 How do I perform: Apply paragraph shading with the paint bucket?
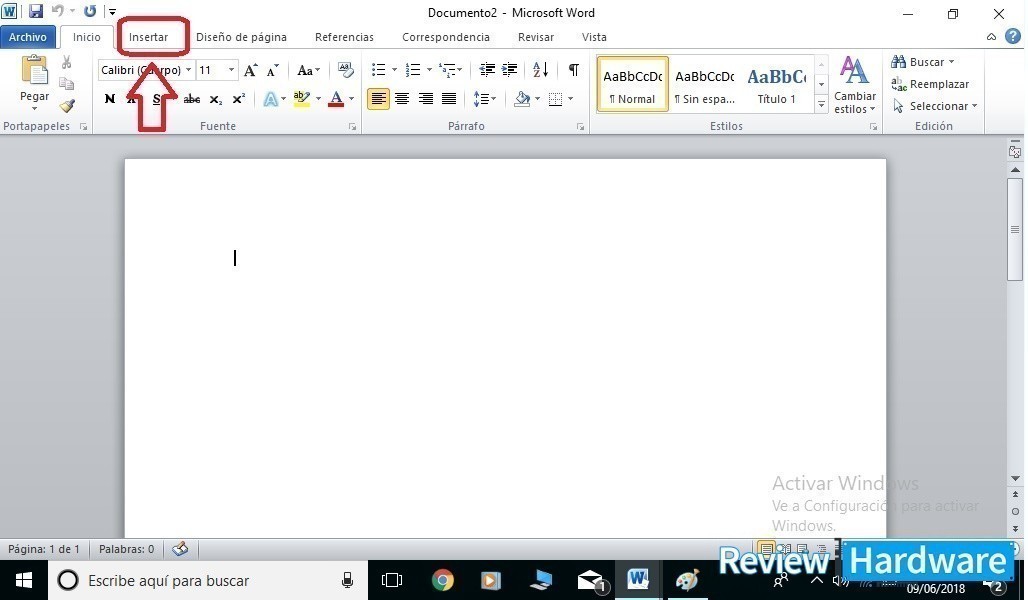(523, 99)
